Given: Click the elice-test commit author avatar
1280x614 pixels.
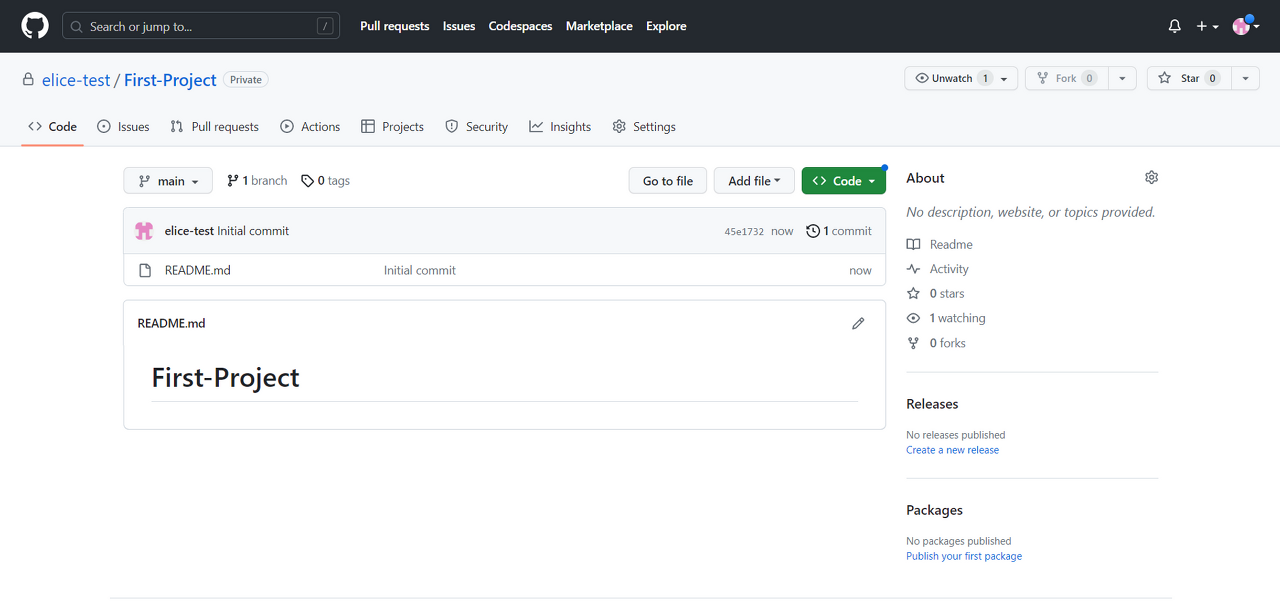Looking at the screenshot, I should tap(144, 231).
